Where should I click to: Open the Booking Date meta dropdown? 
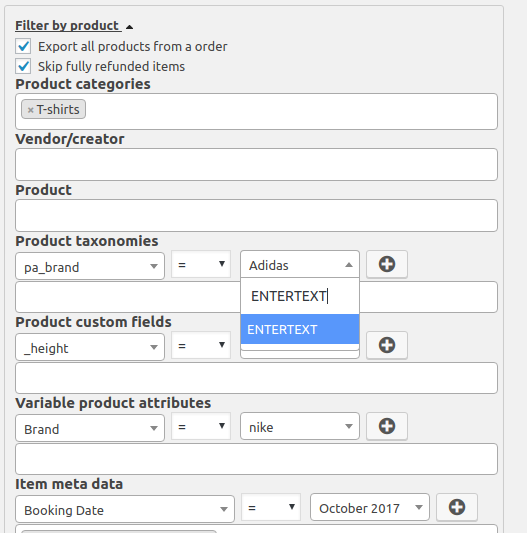pyautogui.click(x=125, y=509)
